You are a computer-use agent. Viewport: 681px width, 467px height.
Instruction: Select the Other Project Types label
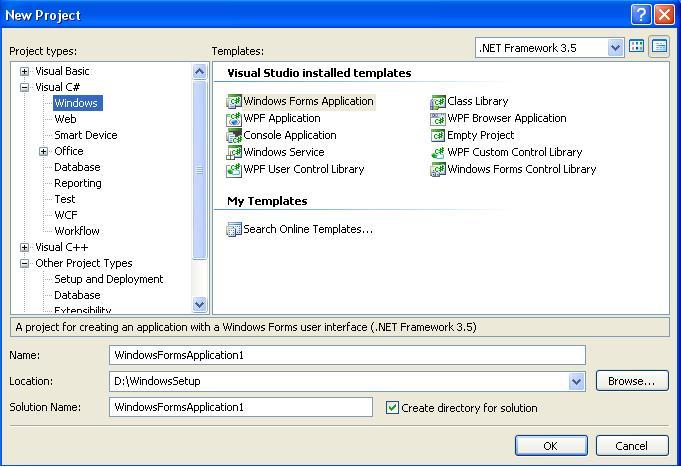point(84,263)
